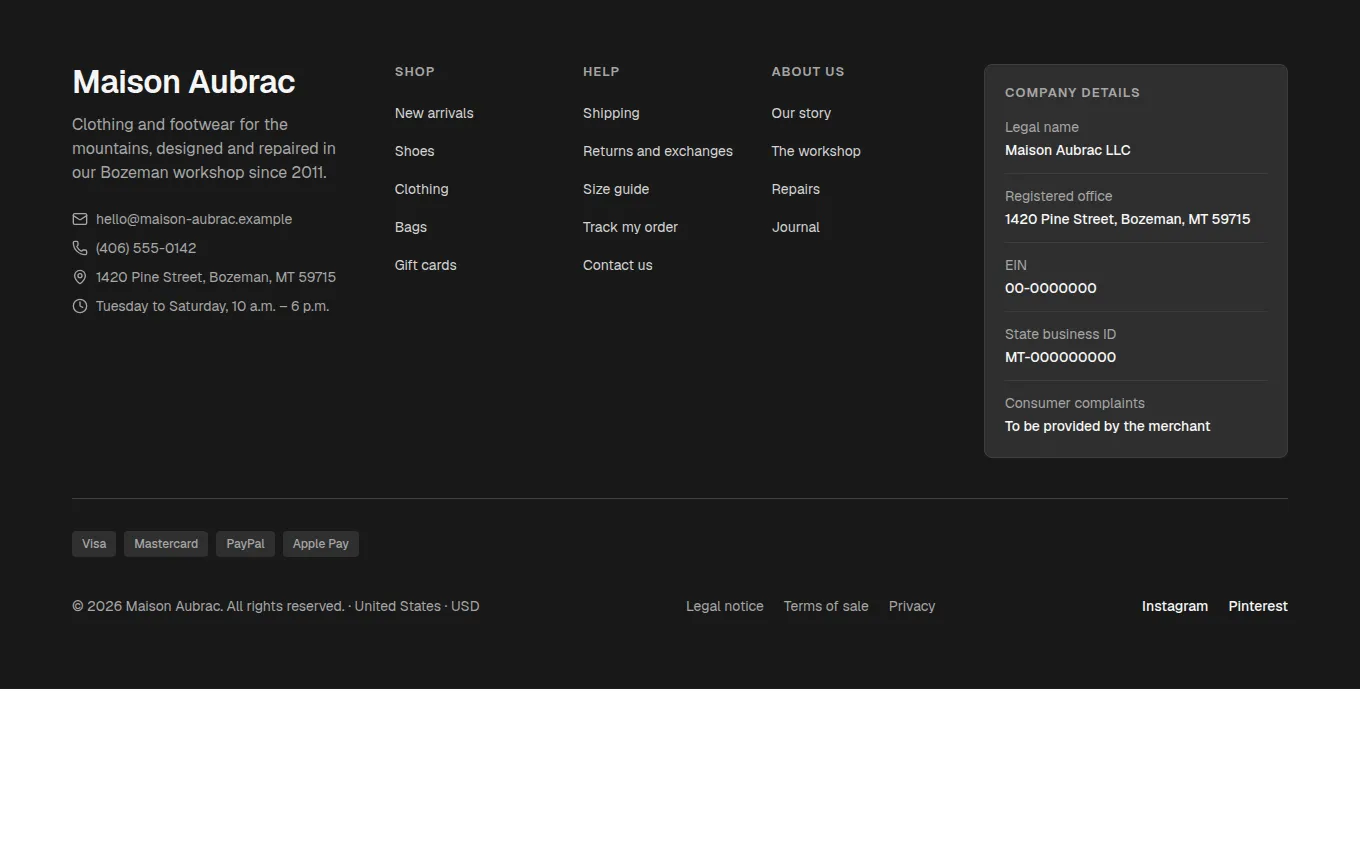
Task: Open the Terms of sale link
Action: pyautogui.click(x=826, y=606)
